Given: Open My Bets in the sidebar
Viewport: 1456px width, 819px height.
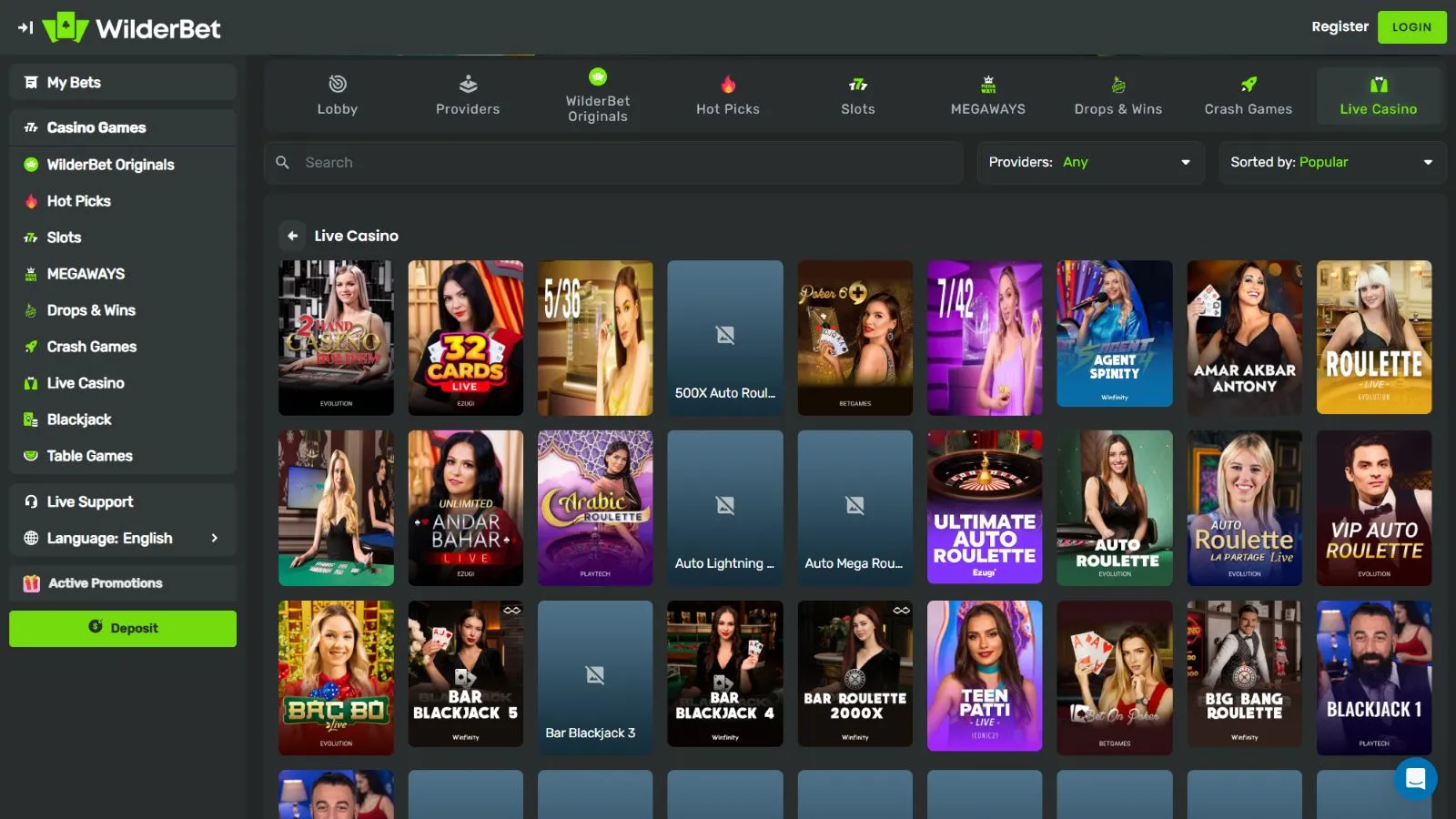Looking at the screenshot, I should click(x=74, y=82).
